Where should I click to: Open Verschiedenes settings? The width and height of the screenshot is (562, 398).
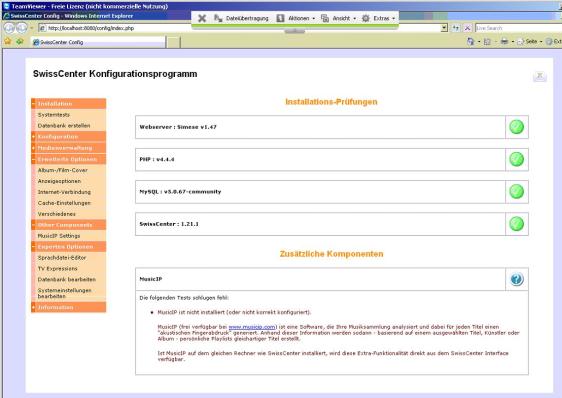pos(57,214)
